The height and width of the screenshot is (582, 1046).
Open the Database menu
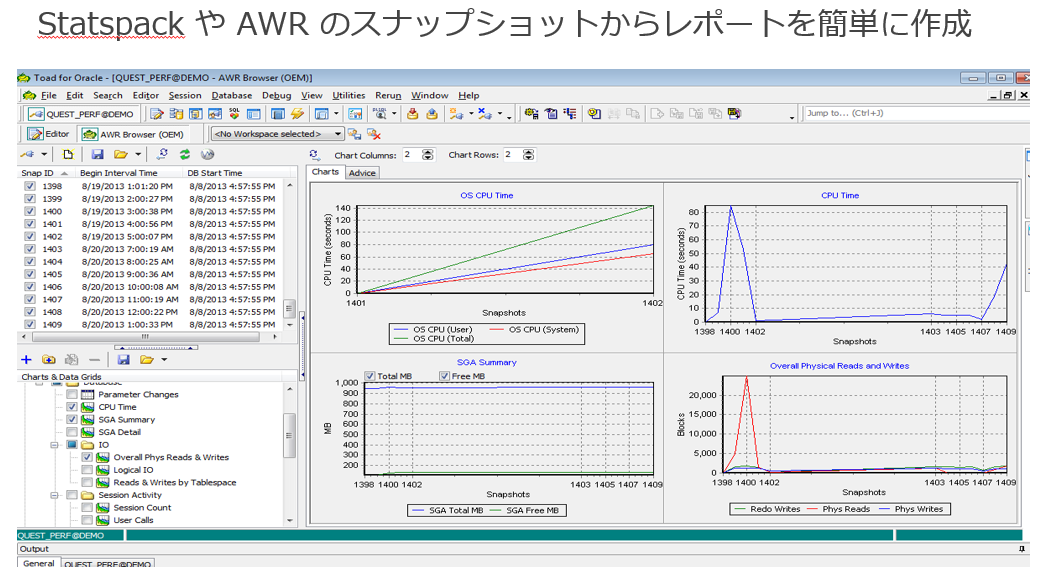231,95
